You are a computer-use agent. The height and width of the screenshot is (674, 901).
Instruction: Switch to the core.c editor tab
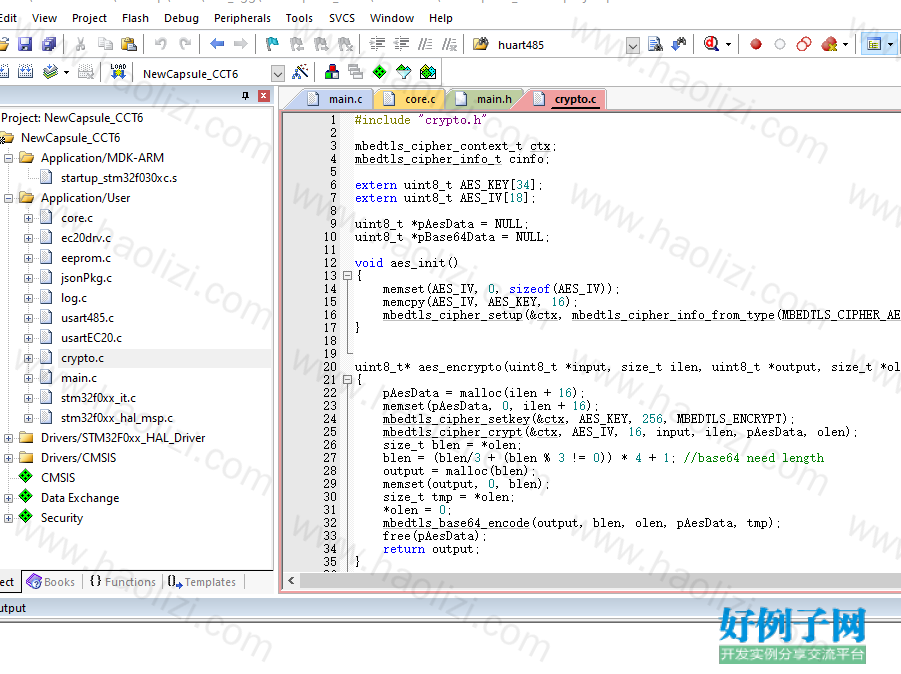point(410,99)
